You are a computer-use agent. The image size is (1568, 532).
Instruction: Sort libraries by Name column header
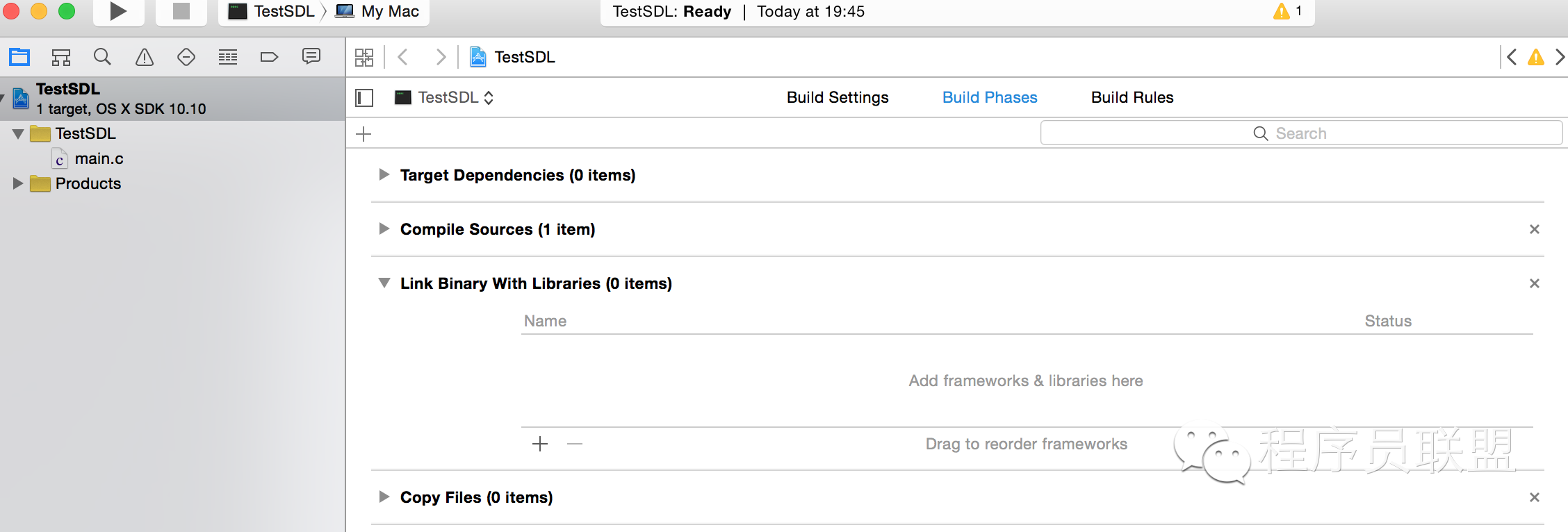pos(546,321)
